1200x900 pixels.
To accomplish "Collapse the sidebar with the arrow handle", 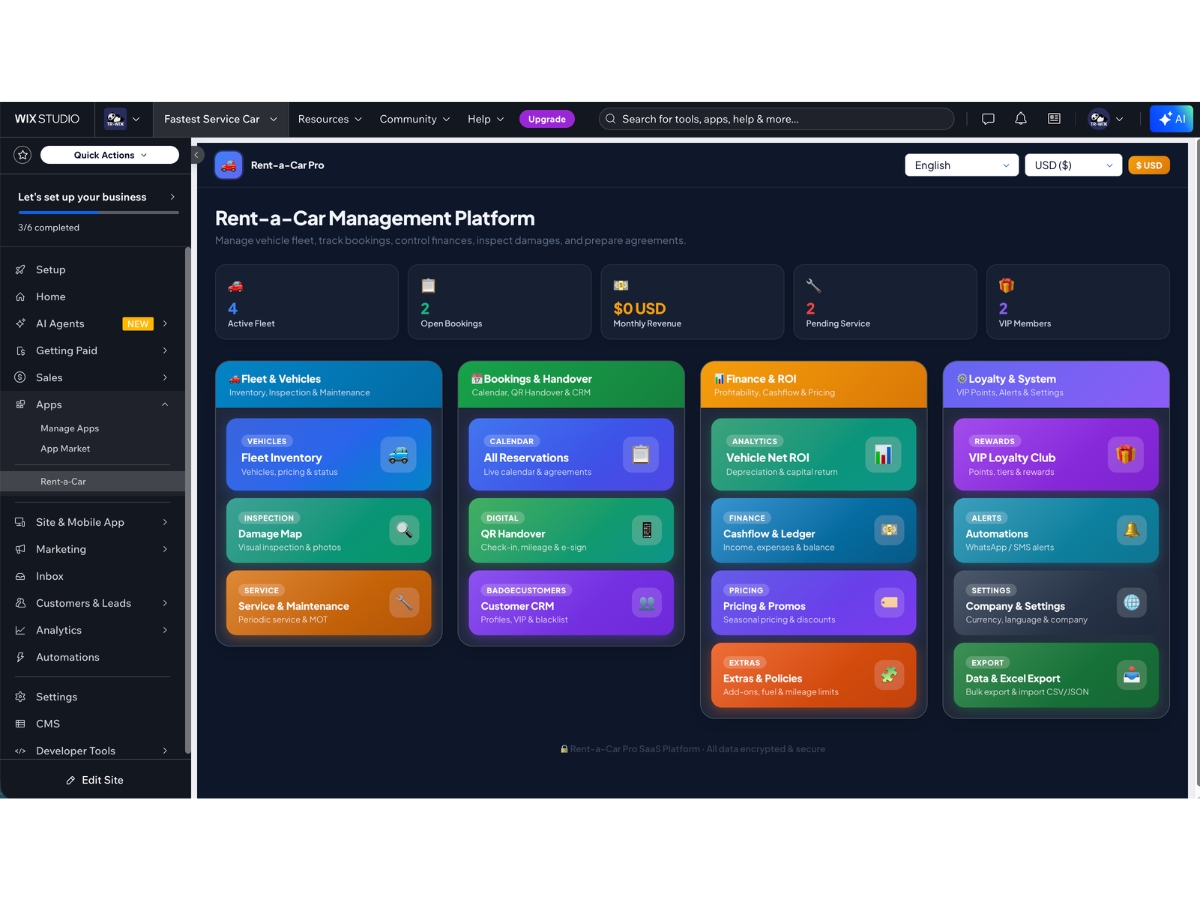I will [x=197, y=155].
